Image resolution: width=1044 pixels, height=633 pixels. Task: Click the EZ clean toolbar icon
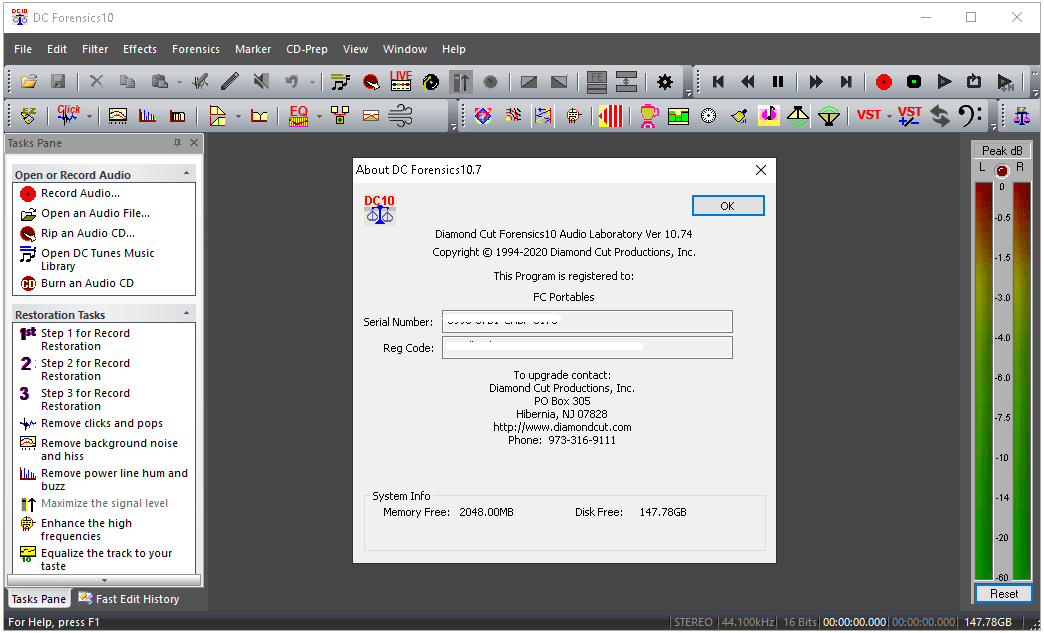[x=29, y=116]
